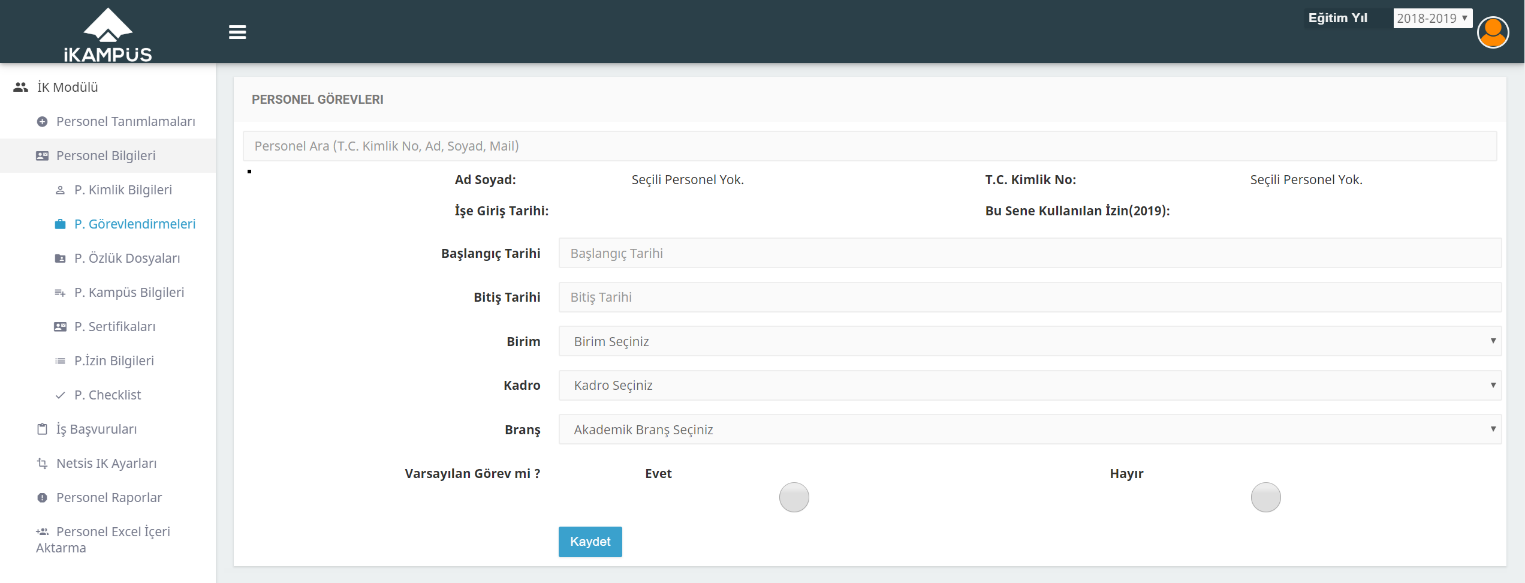Open the Eğitim Yıl 2018-2019 dropdown
This screenshot has width=1525, height=583.
point(1433,18)
